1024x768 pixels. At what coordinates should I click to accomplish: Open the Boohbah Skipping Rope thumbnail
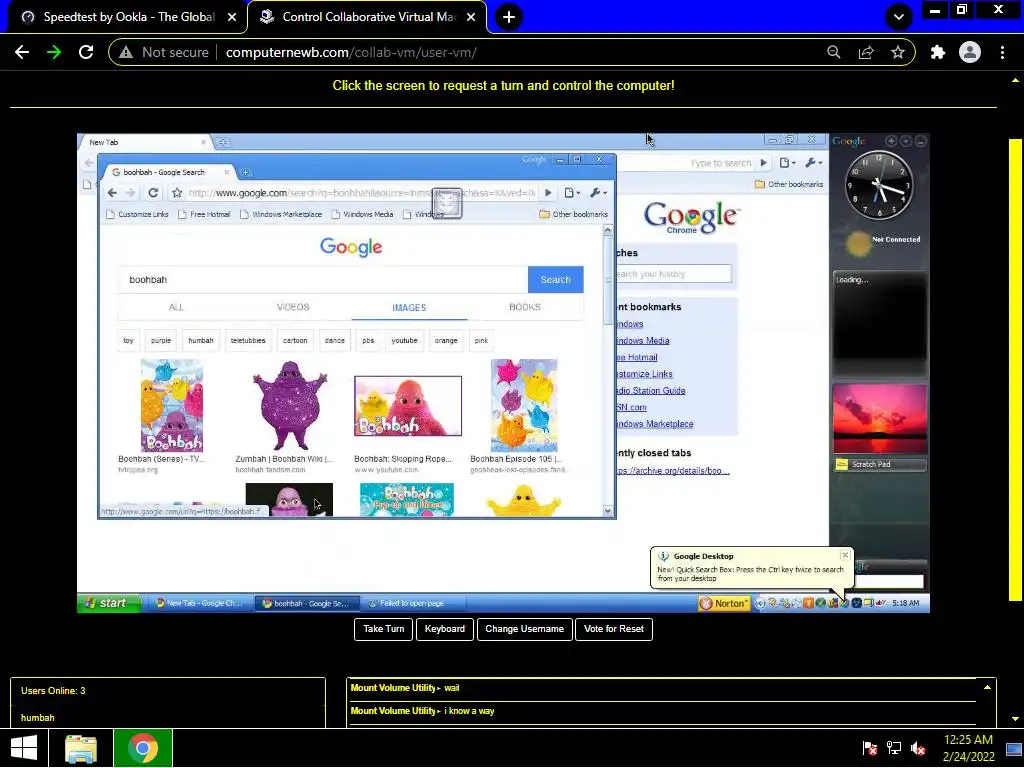point(408,406)
